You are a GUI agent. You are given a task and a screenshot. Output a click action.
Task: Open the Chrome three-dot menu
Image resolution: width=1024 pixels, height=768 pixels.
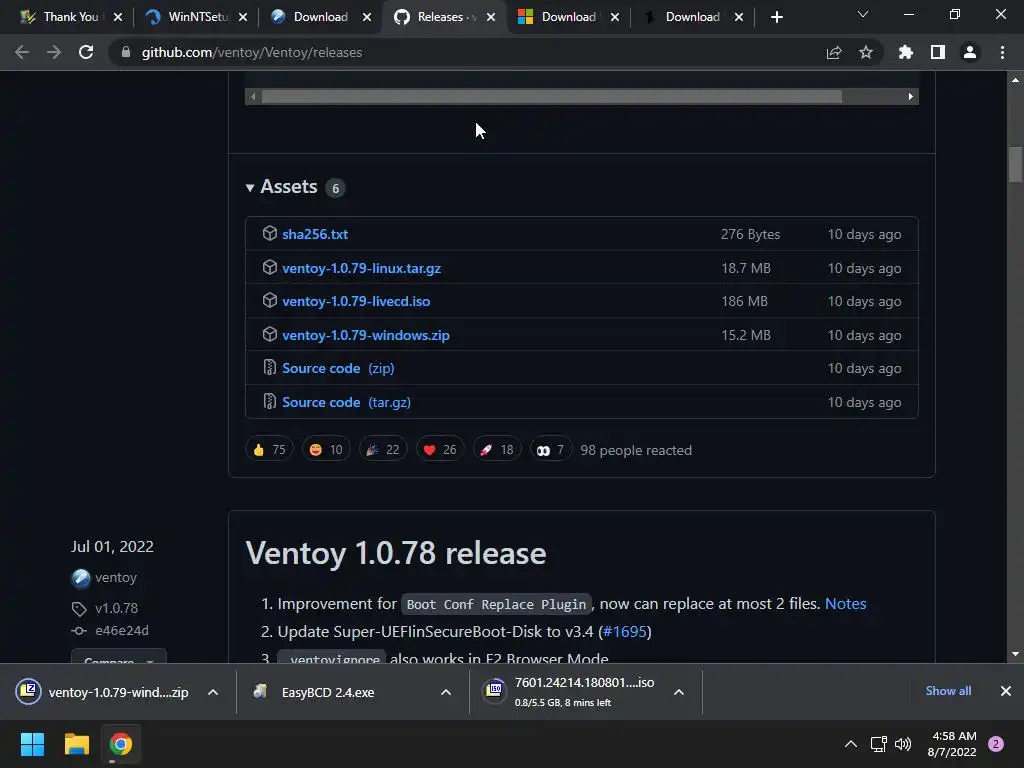[x=1002, y=52]
